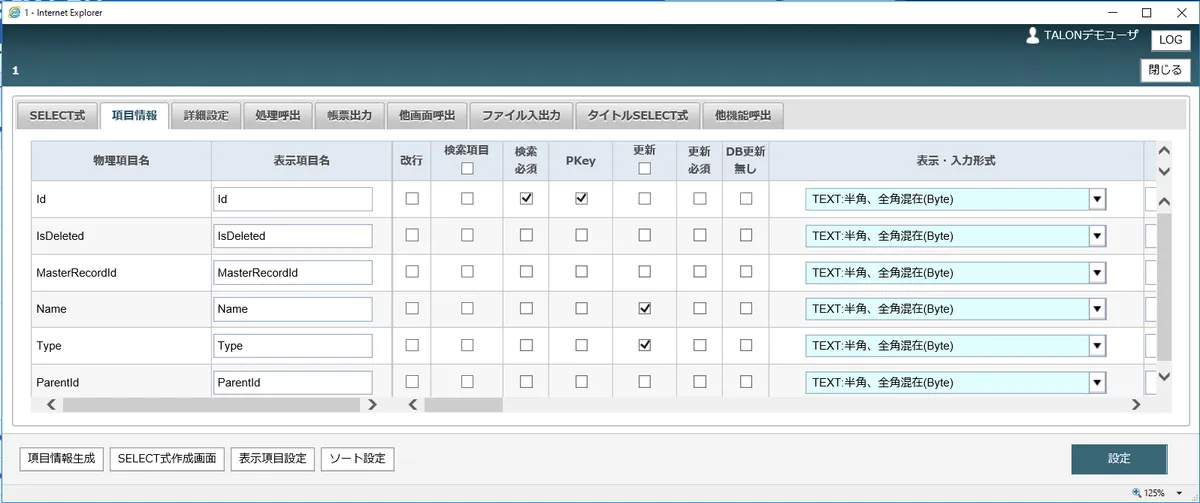Screen dimensions: 1200x503
Task: Open the 詳細設定 tab
Action: (206, 116)
